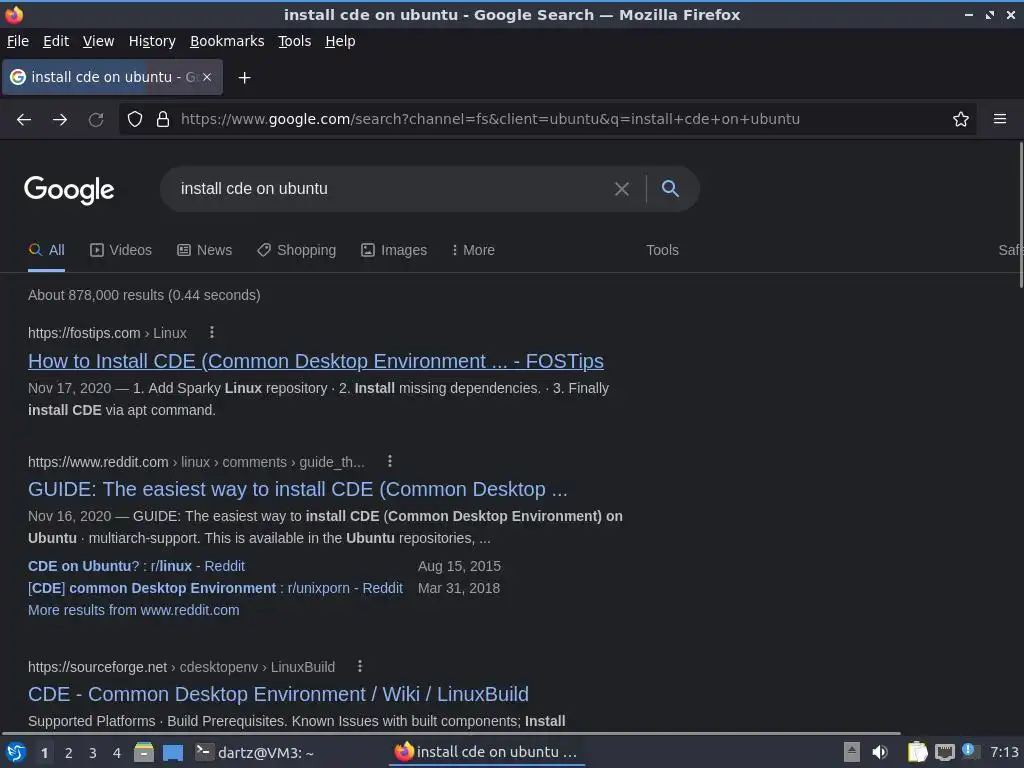Open the clipboard tray icon
1024x768 pixels.
pyautogui.click(x=918, y=752)
